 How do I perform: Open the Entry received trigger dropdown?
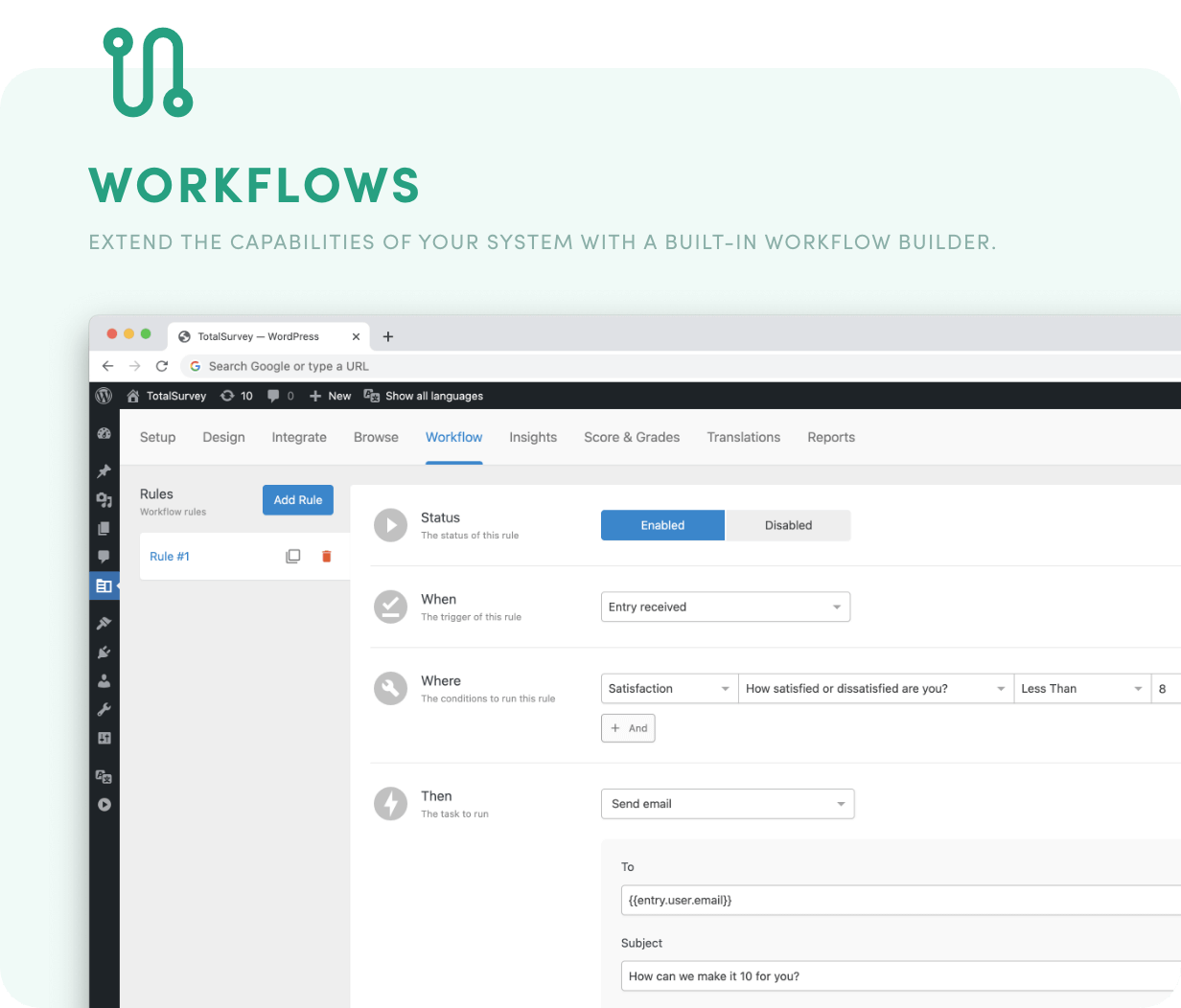tap(726, 607)
